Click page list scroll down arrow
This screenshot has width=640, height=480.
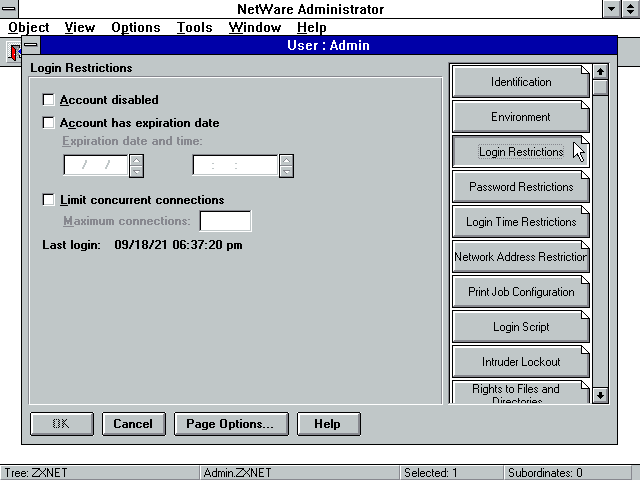pos(600,395)
